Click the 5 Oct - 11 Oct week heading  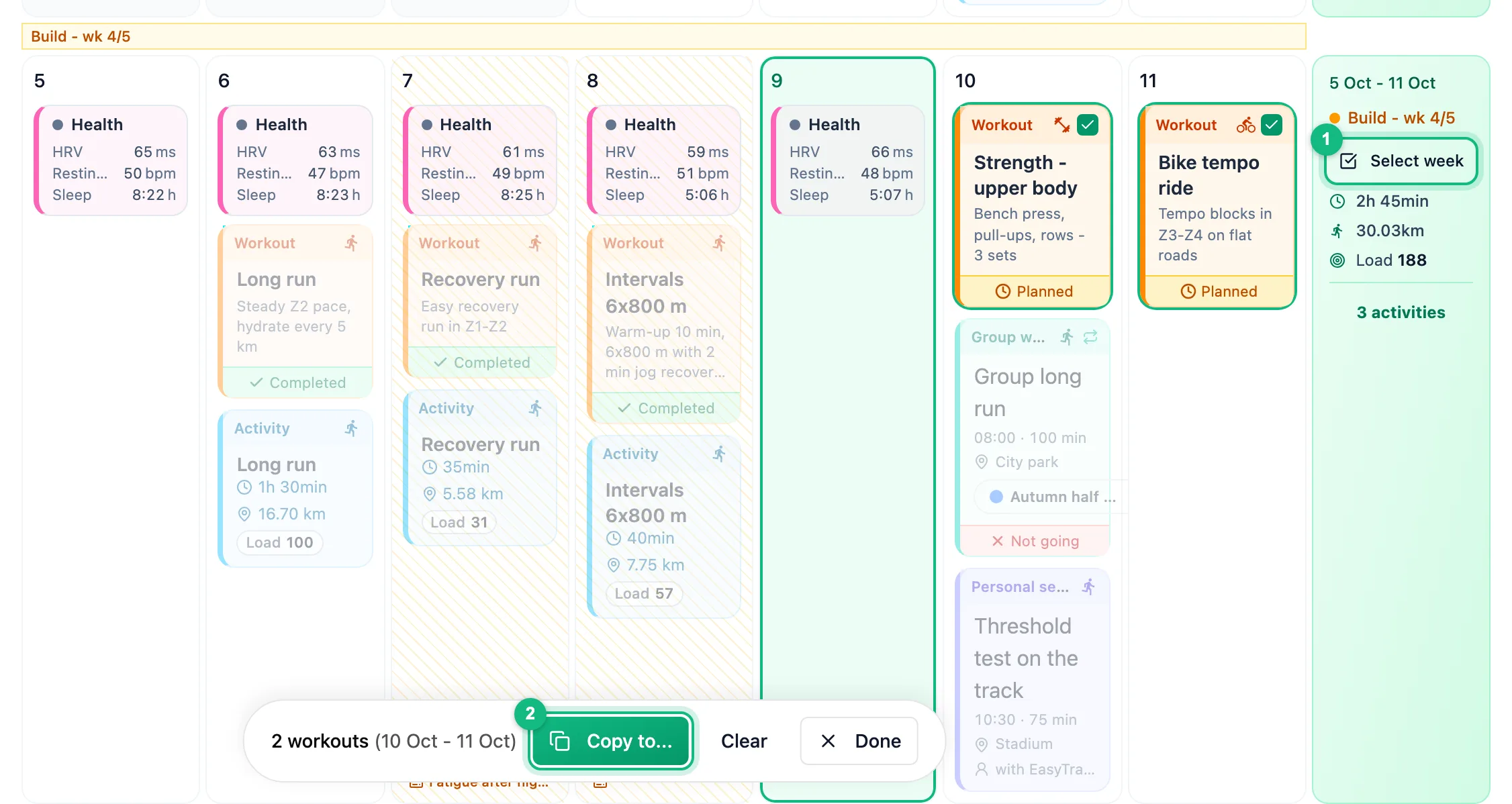pyautogui.click(x=1382, y=83)
